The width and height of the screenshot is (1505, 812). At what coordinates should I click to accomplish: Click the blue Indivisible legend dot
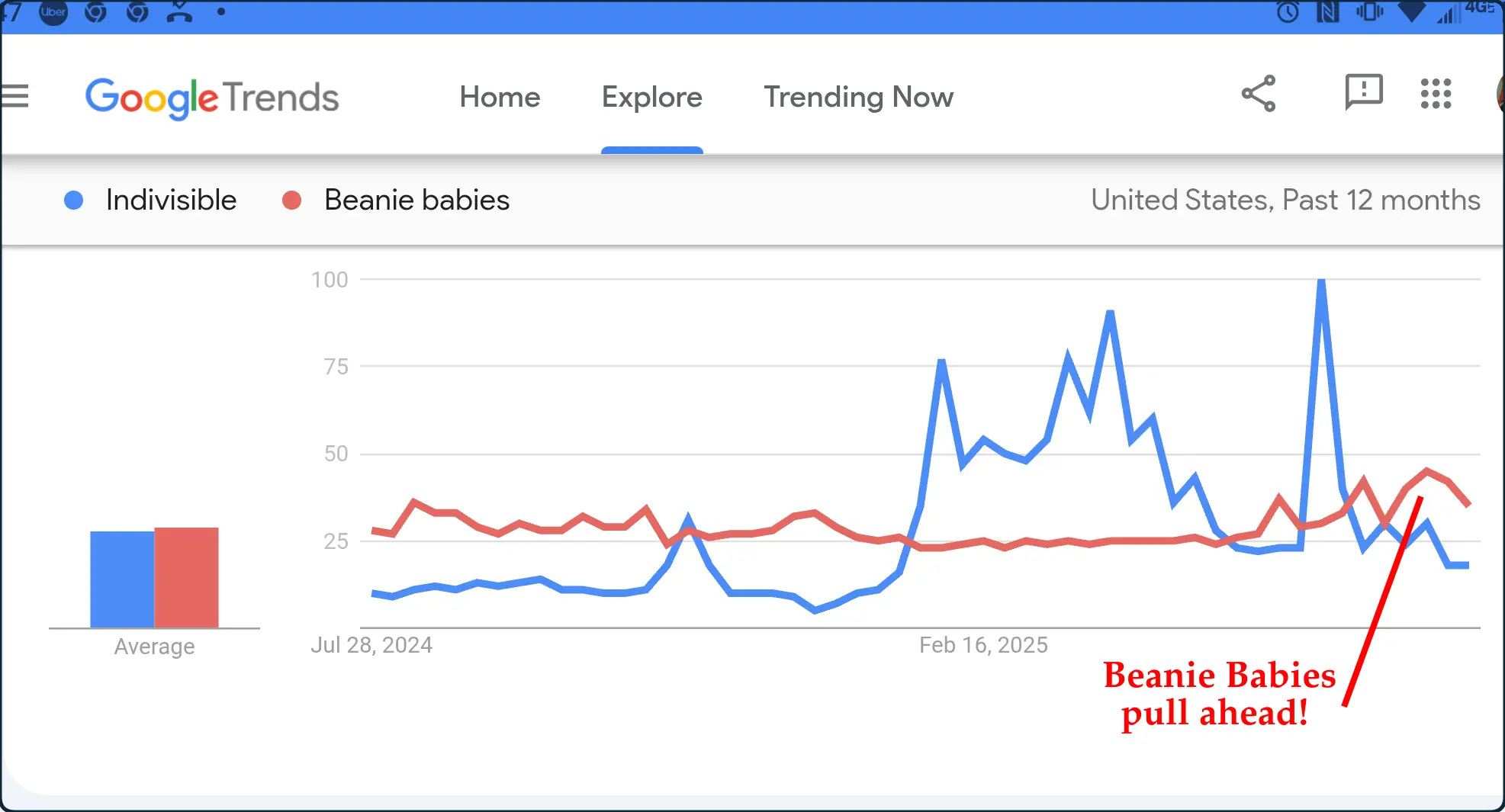click(x=73, y=200)
